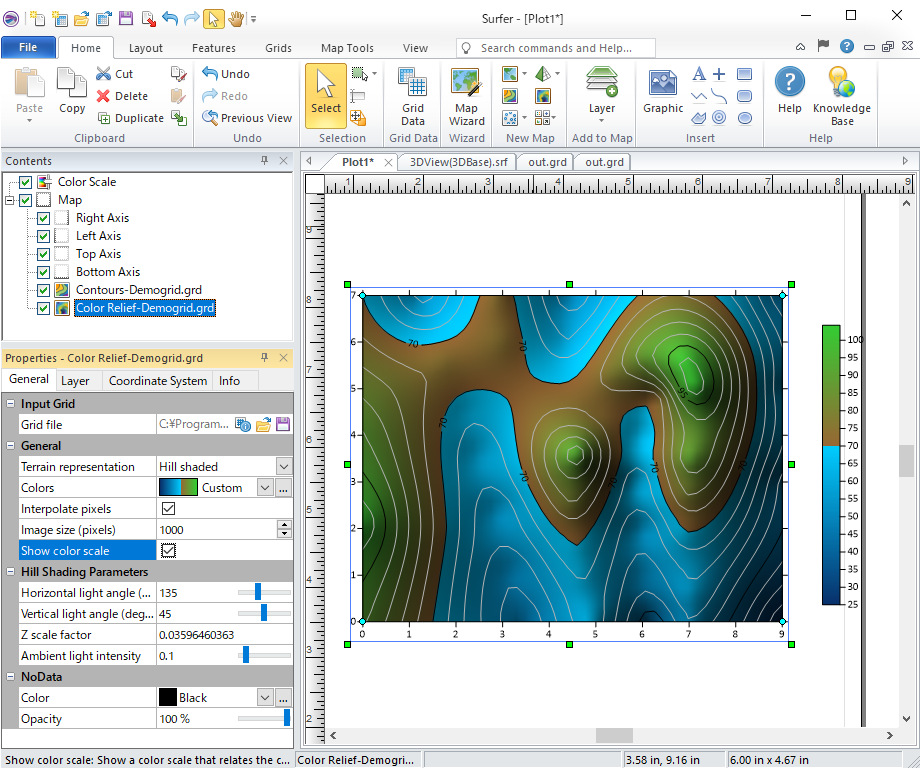Hide the Contours-Demogrid.grd layer
The image size is (921, 769).
[43, 290]
